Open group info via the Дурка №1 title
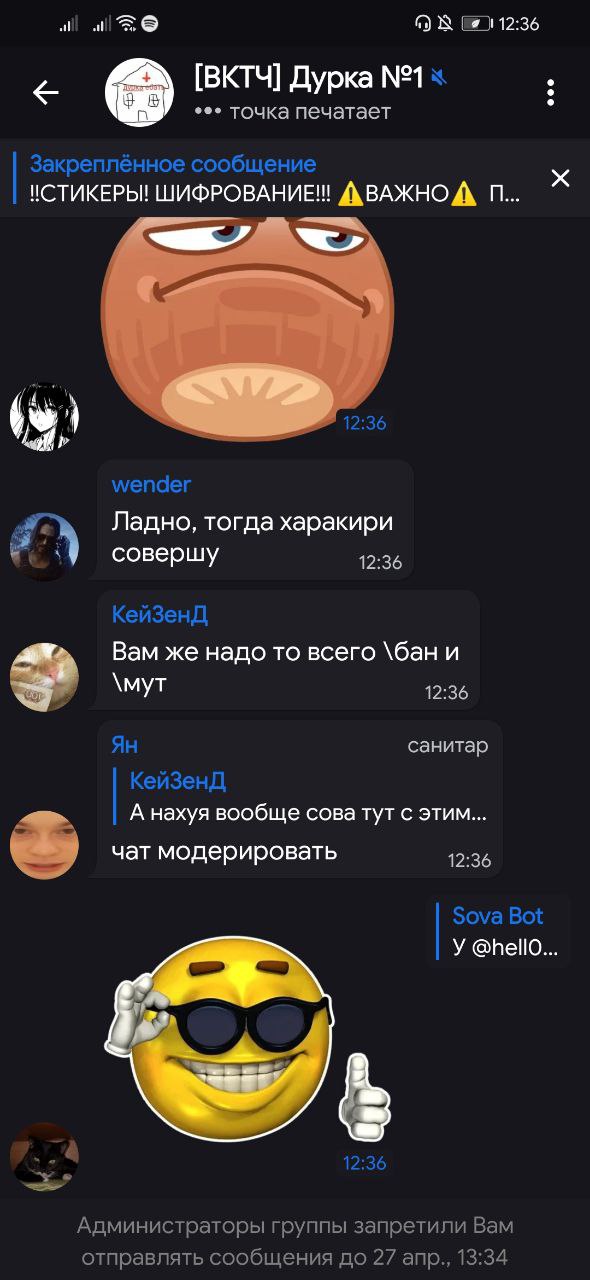The width and height of the screenshot is (590, 1280). tap(309, 77)
